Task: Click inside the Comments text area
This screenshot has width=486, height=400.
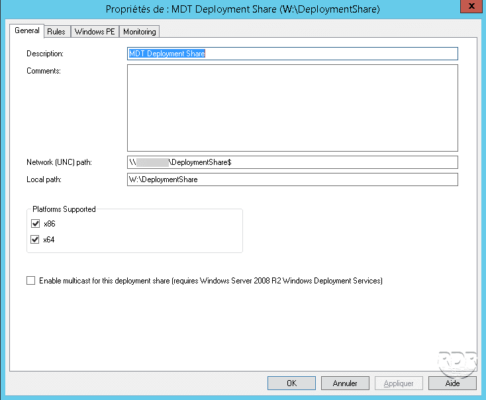Action: click(x=292, y=108)
